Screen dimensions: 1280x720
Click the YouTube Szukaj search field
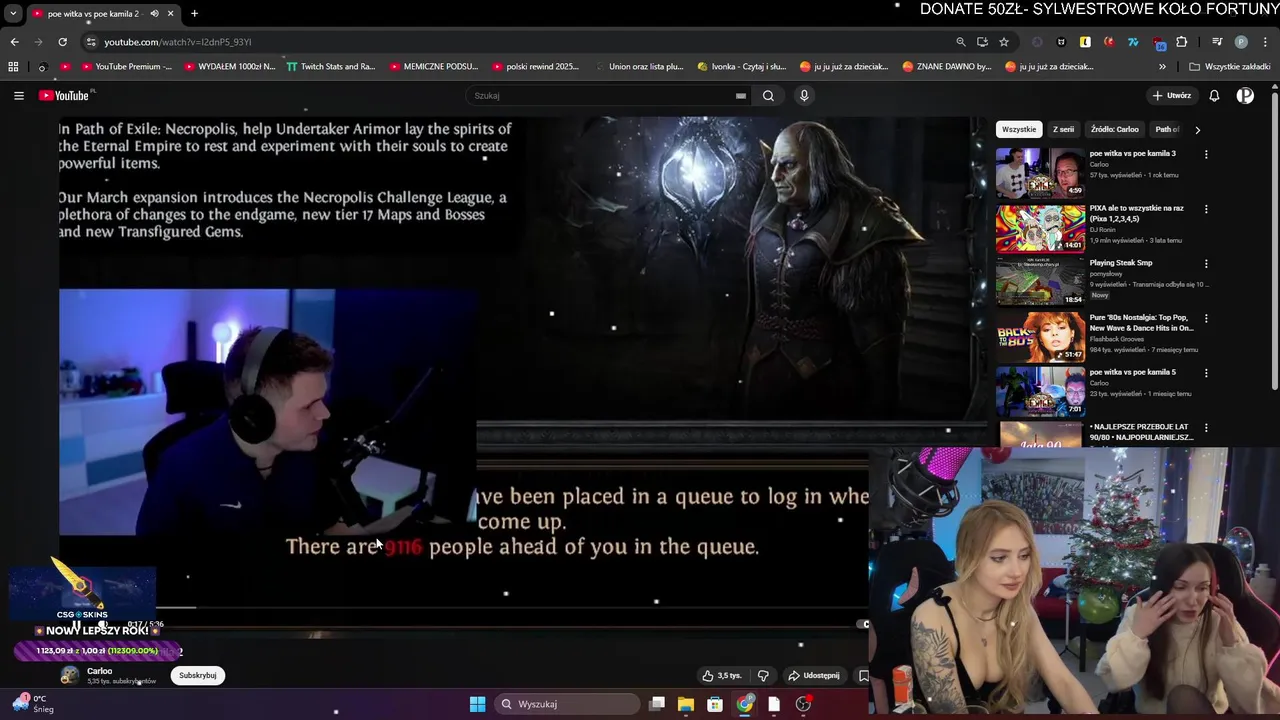click(609, 96)
